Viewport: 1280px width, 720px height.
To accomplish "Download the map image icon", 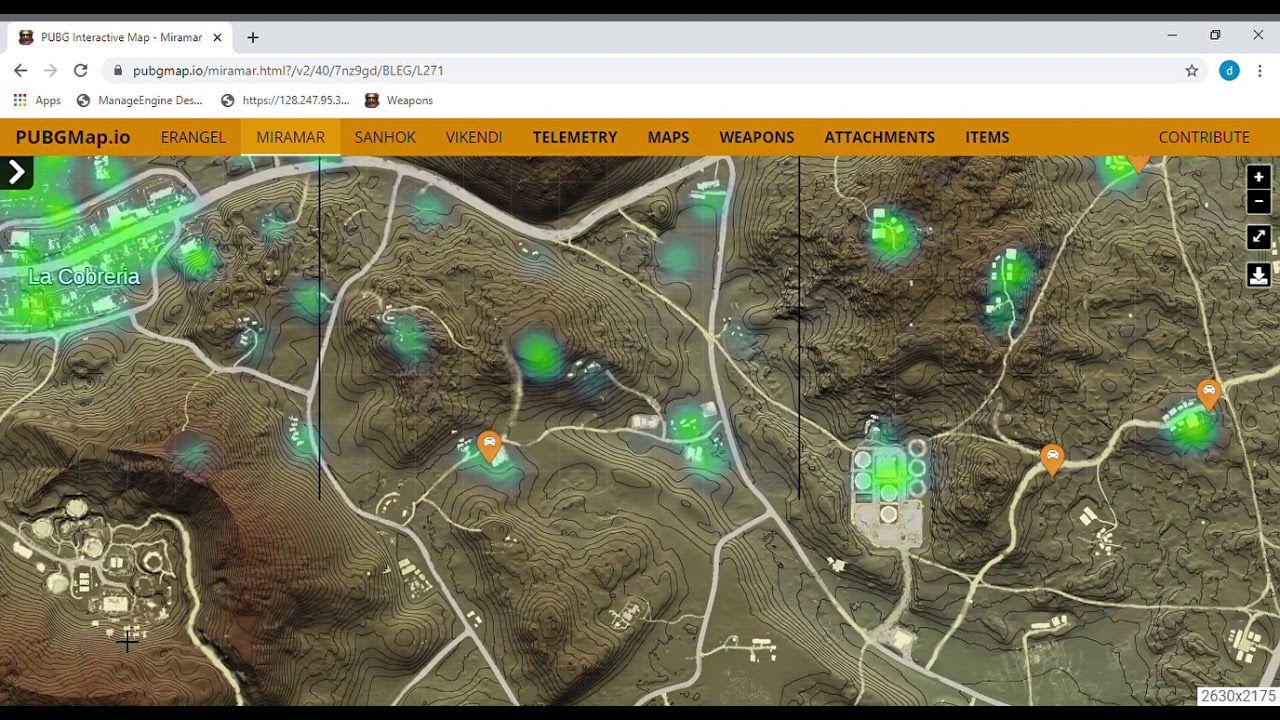I will 1258,275.
